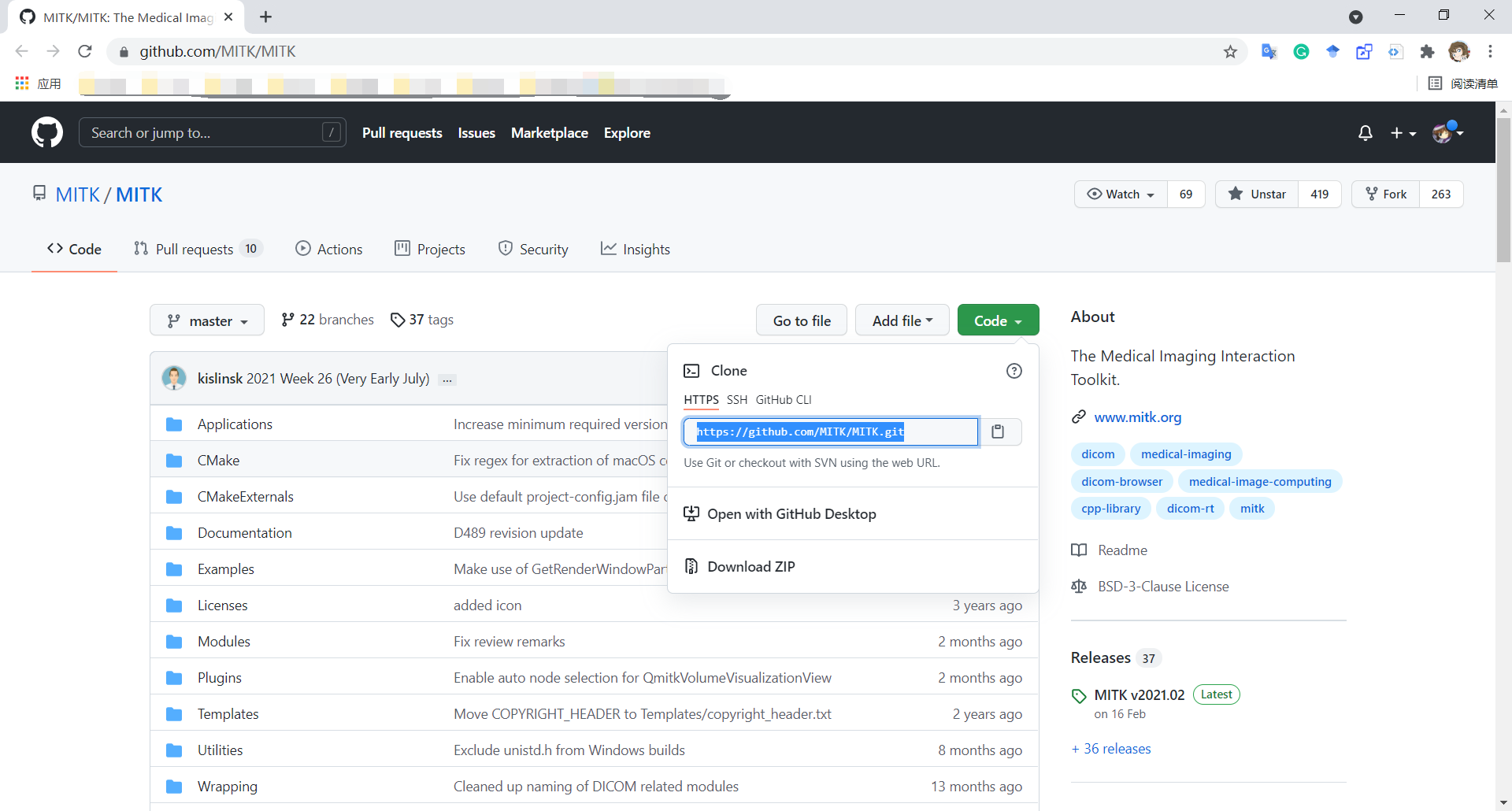Select the HTTPS clone option
Image resolution: width=1512 pixels, height=811 pixels.
tap(701, 400)
